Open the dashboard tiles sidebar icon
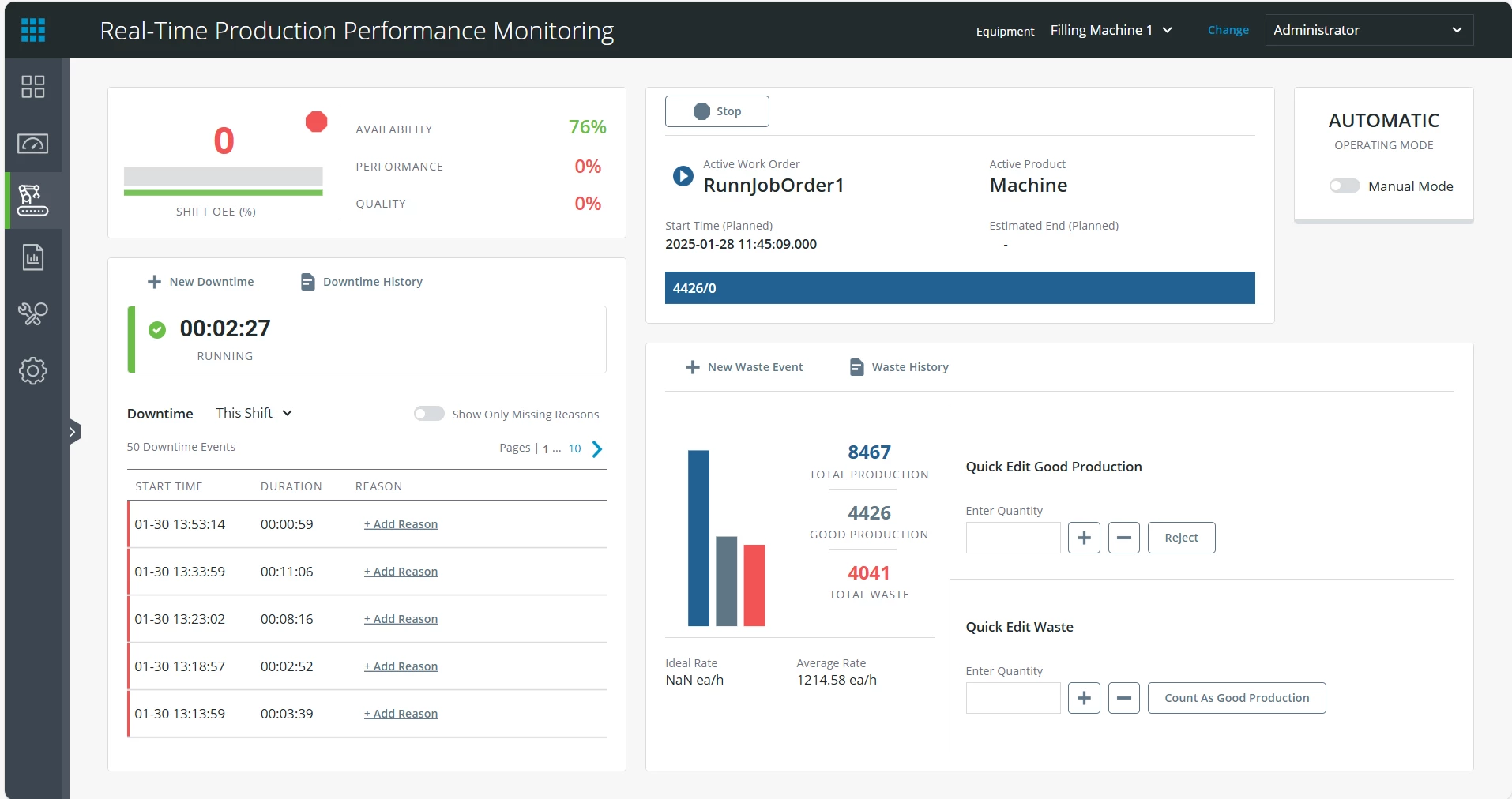1512x799 pixels. pos(33,87)
